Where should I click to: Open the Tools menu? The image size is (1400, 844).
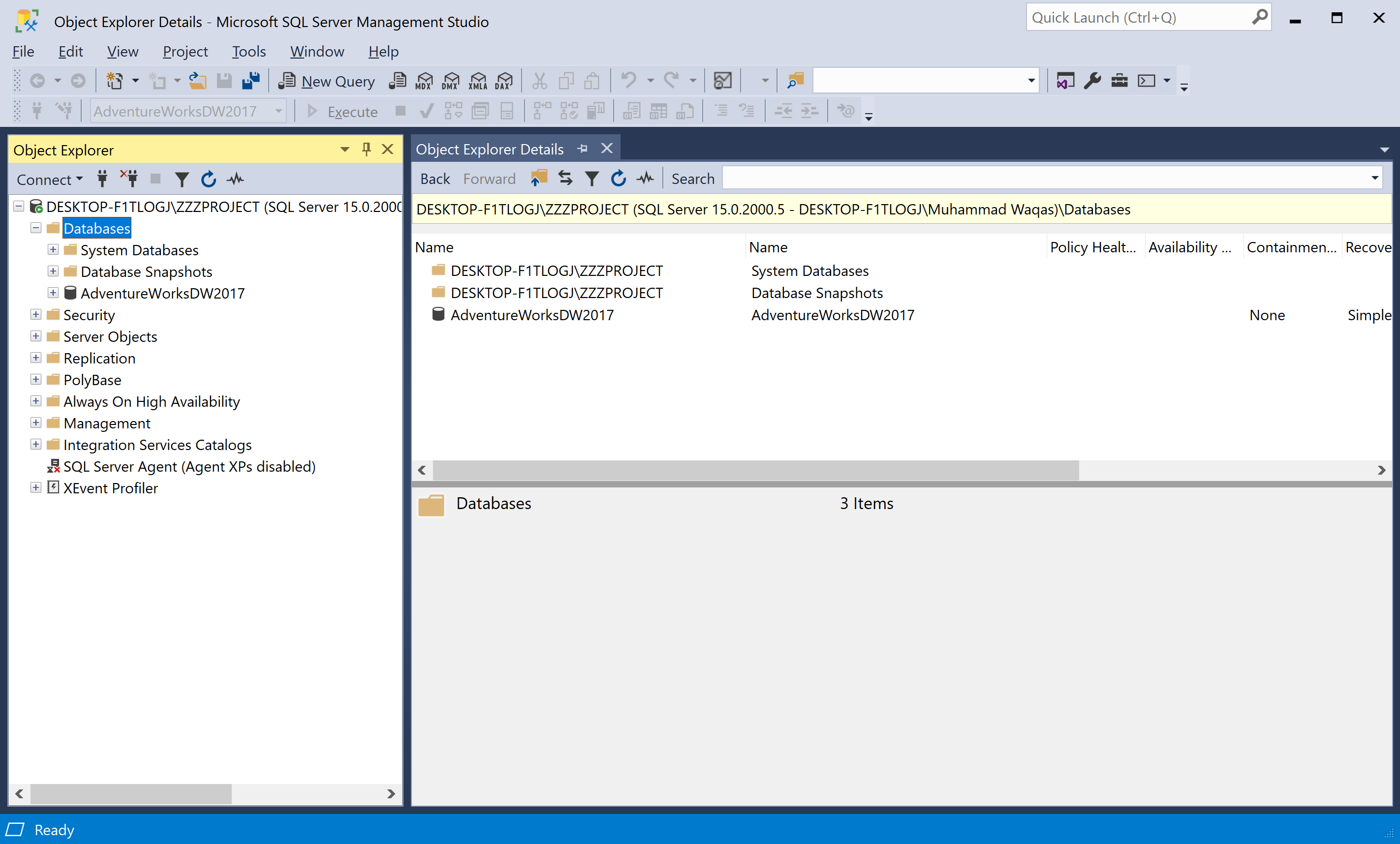coord(249,51)
